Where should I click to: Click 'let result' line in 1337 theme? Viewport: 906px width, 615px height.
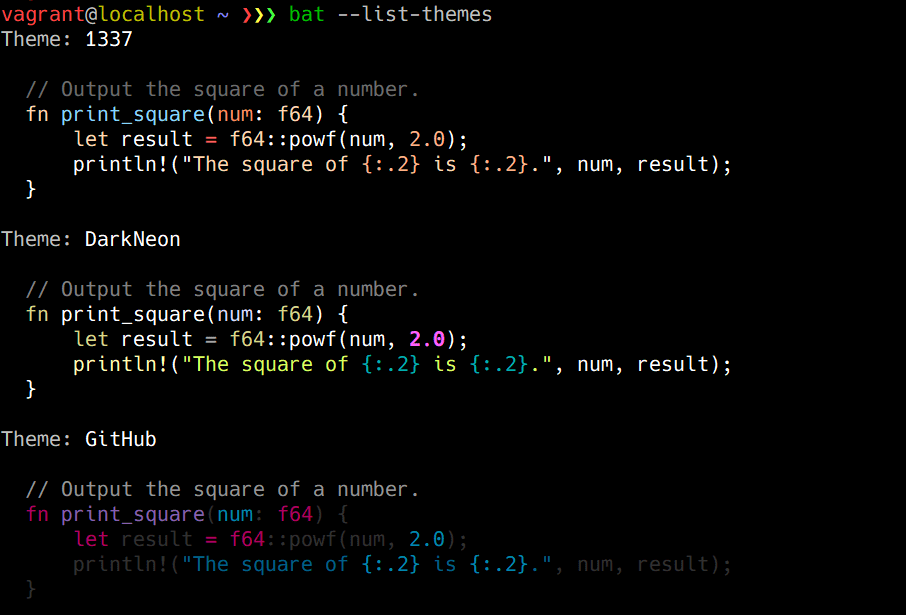click(270, 139)
